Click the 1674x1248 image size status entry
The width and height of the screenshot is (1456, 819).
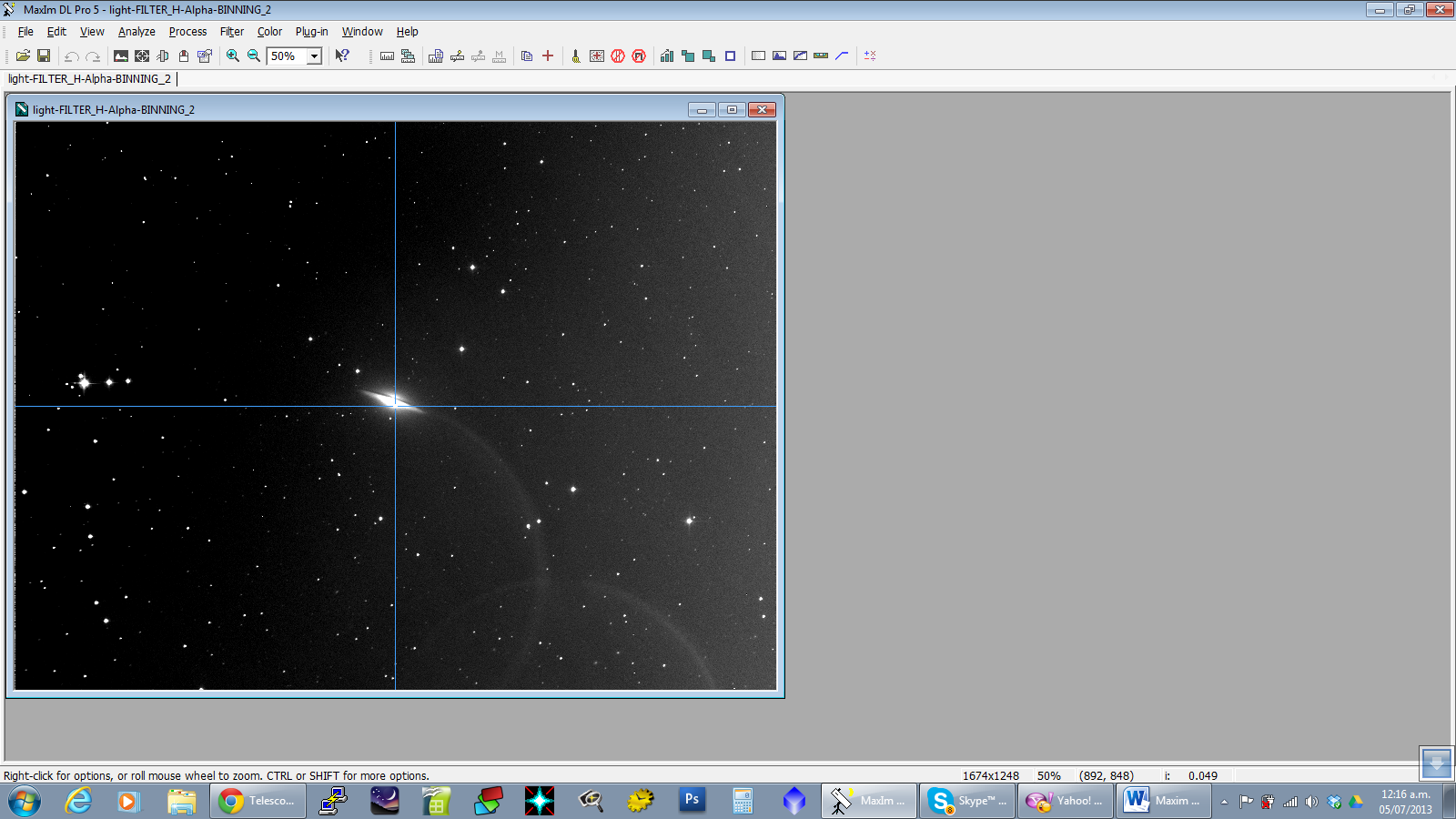(990, 776)
